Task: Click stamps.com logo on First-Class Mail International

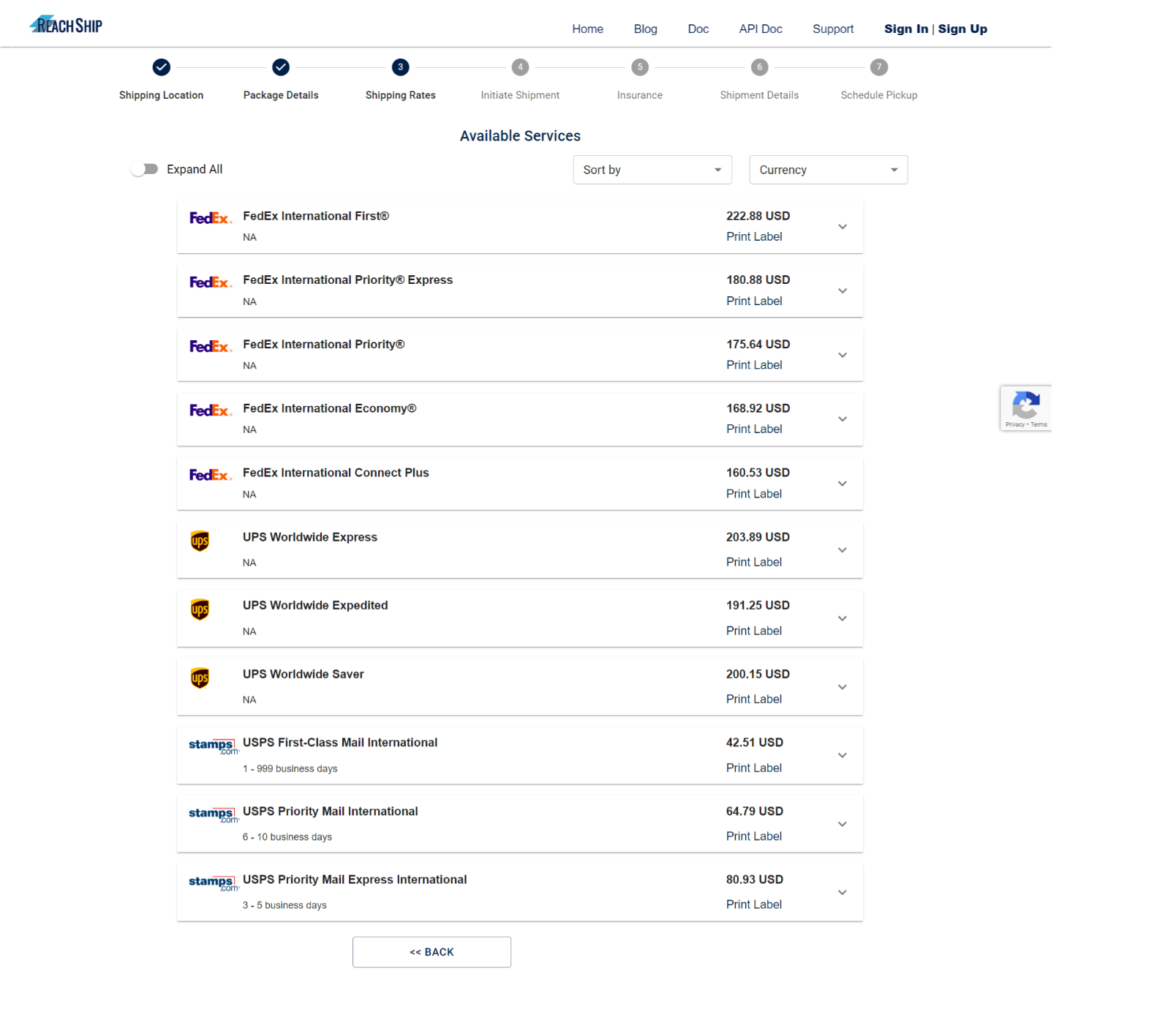Action: click(214, 746)
